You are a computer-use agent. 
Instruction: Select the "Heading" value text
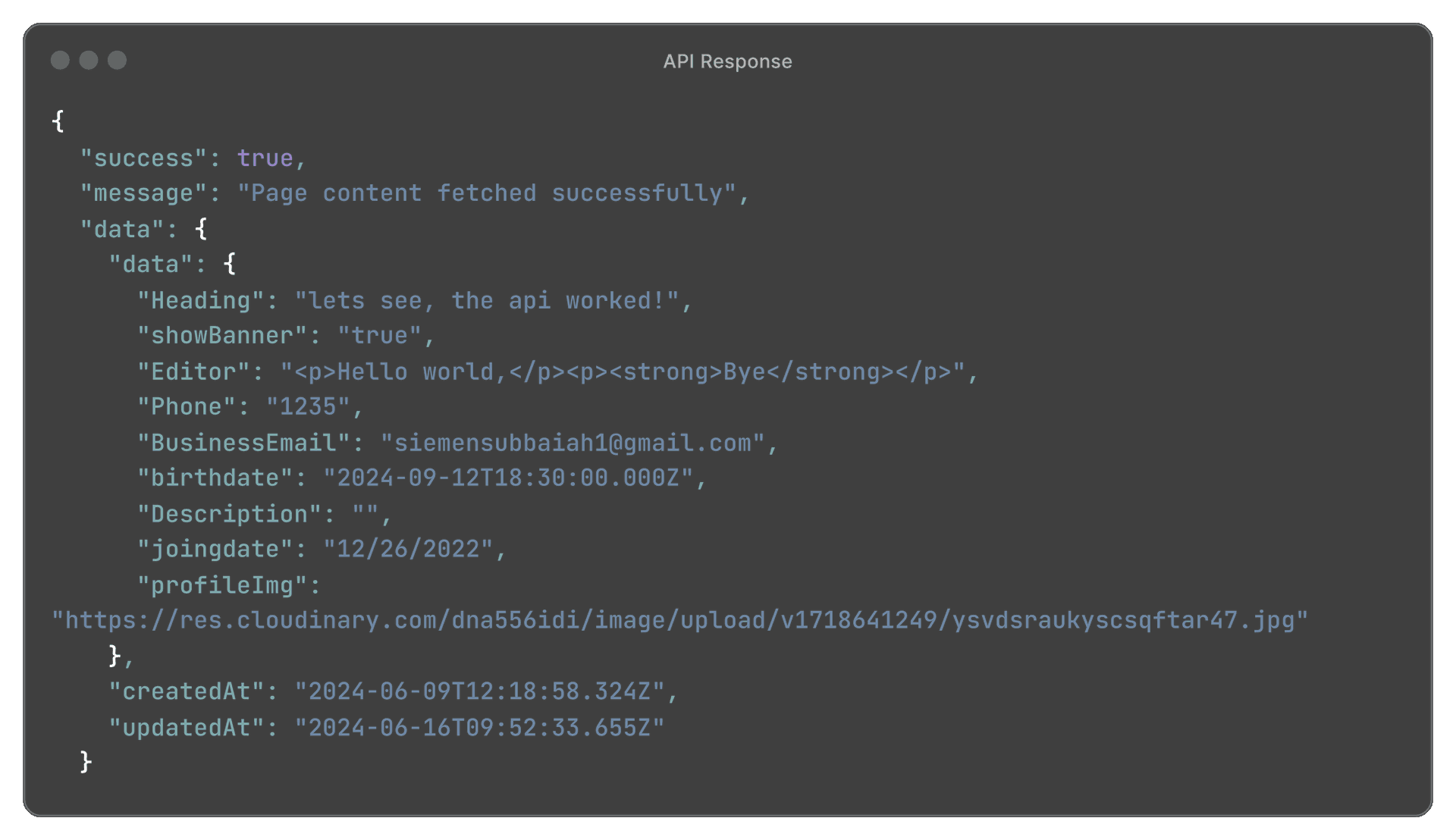(x=486, y=300)
